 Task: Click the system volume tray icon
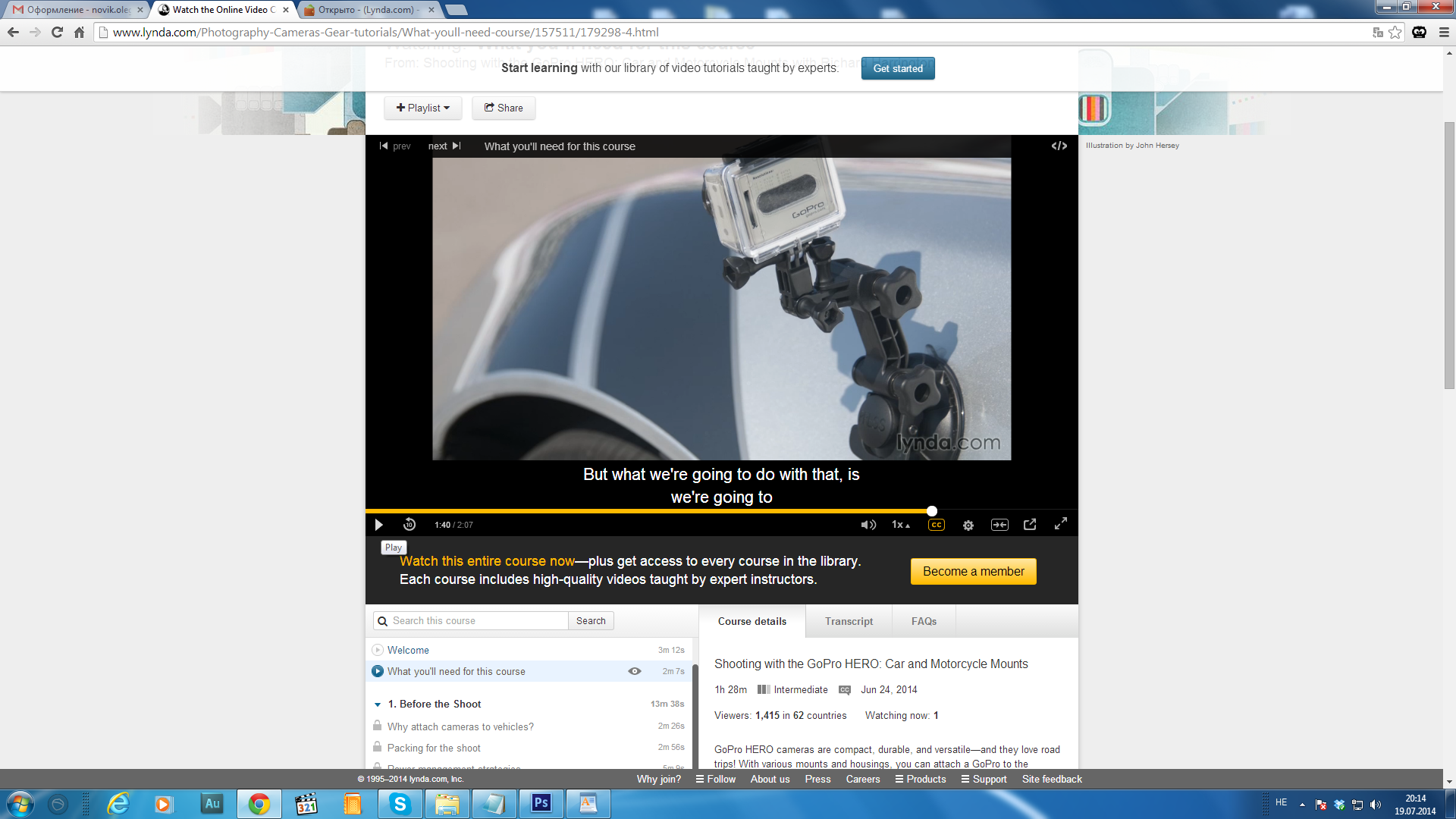pyautogui.click(x=1376, y=805)
